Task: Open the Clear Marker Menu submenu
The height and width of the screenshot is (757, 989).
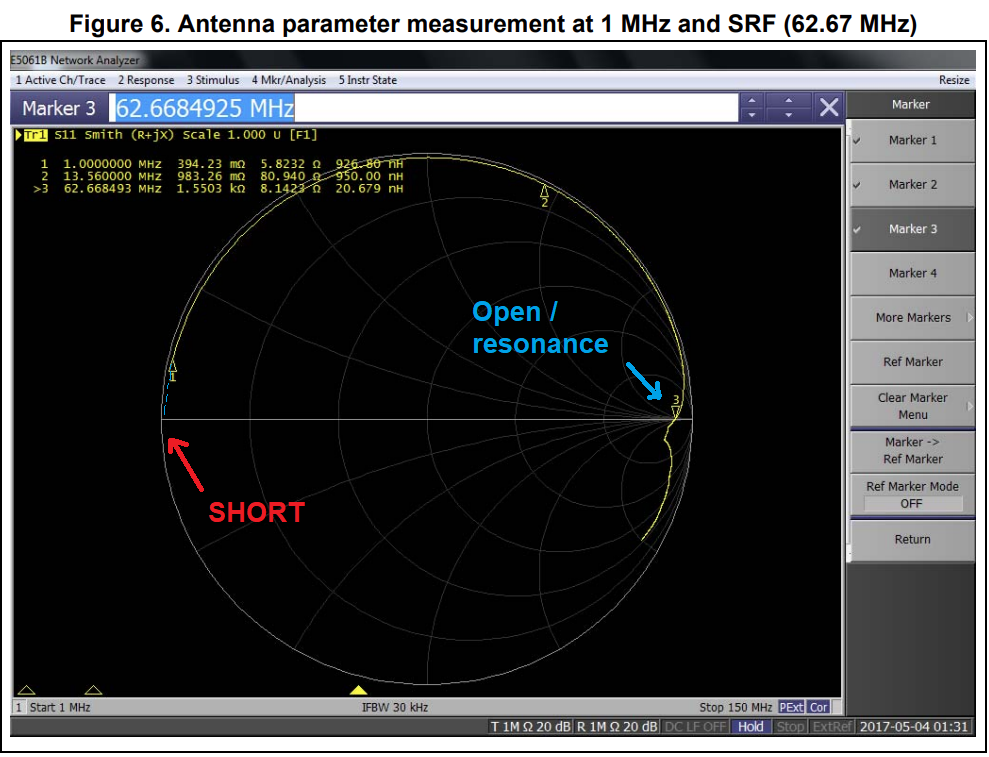Action: click(x=911, y=405)
